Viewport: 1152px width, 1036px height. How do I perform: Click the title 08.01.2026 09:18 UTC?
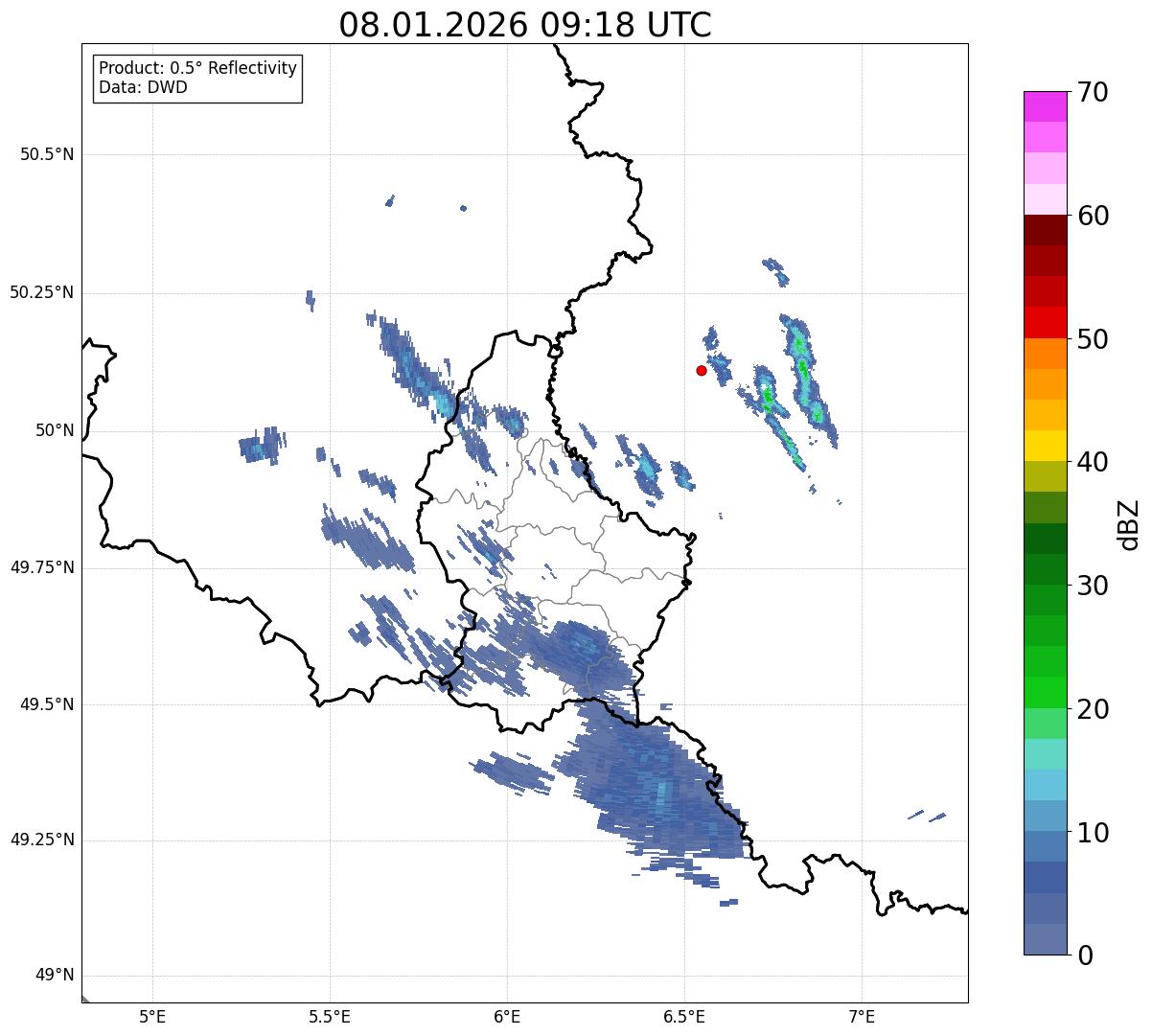(x=525, y=25)
